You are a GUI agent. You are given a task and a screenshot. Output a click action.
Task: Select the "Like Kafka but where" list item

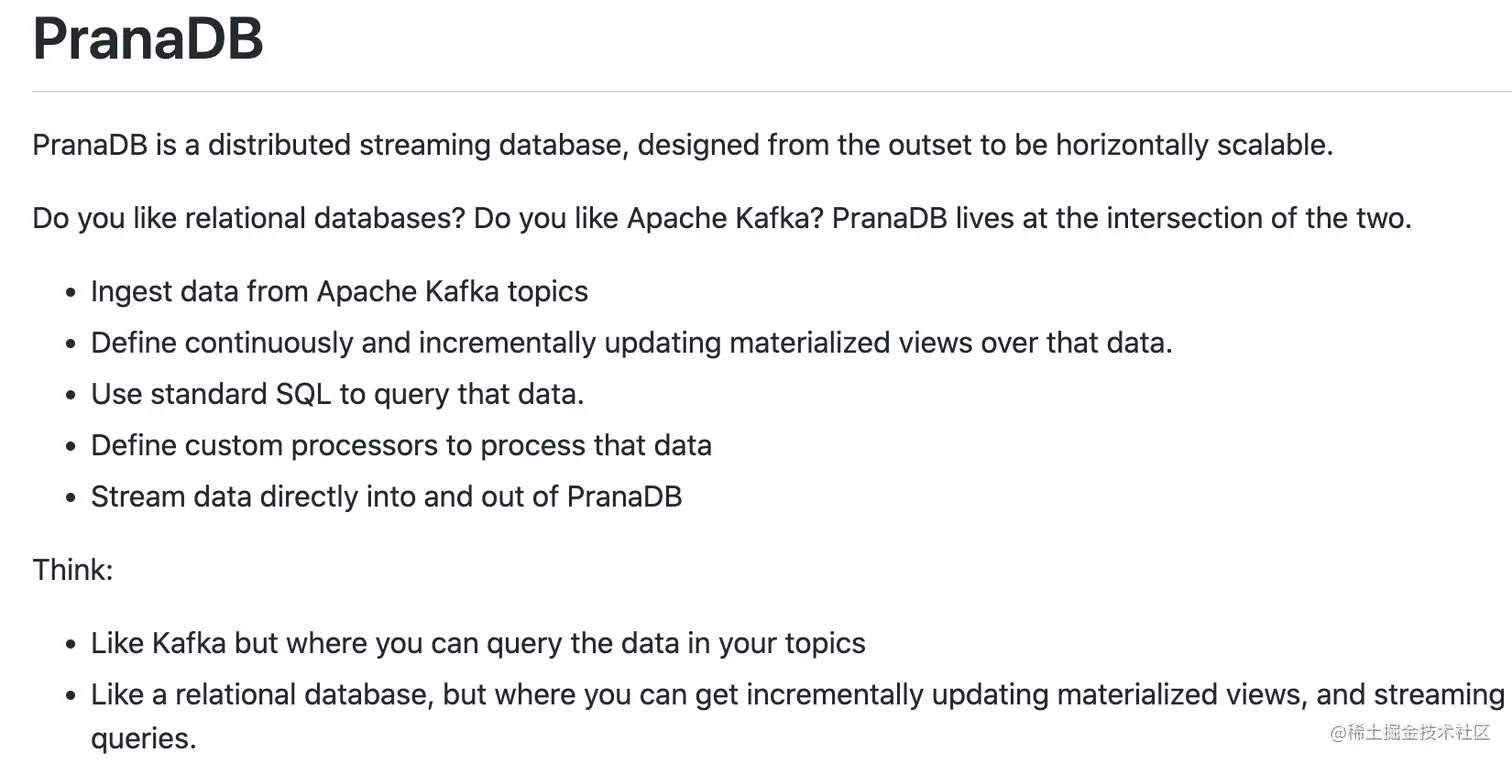tap(478, 643)
